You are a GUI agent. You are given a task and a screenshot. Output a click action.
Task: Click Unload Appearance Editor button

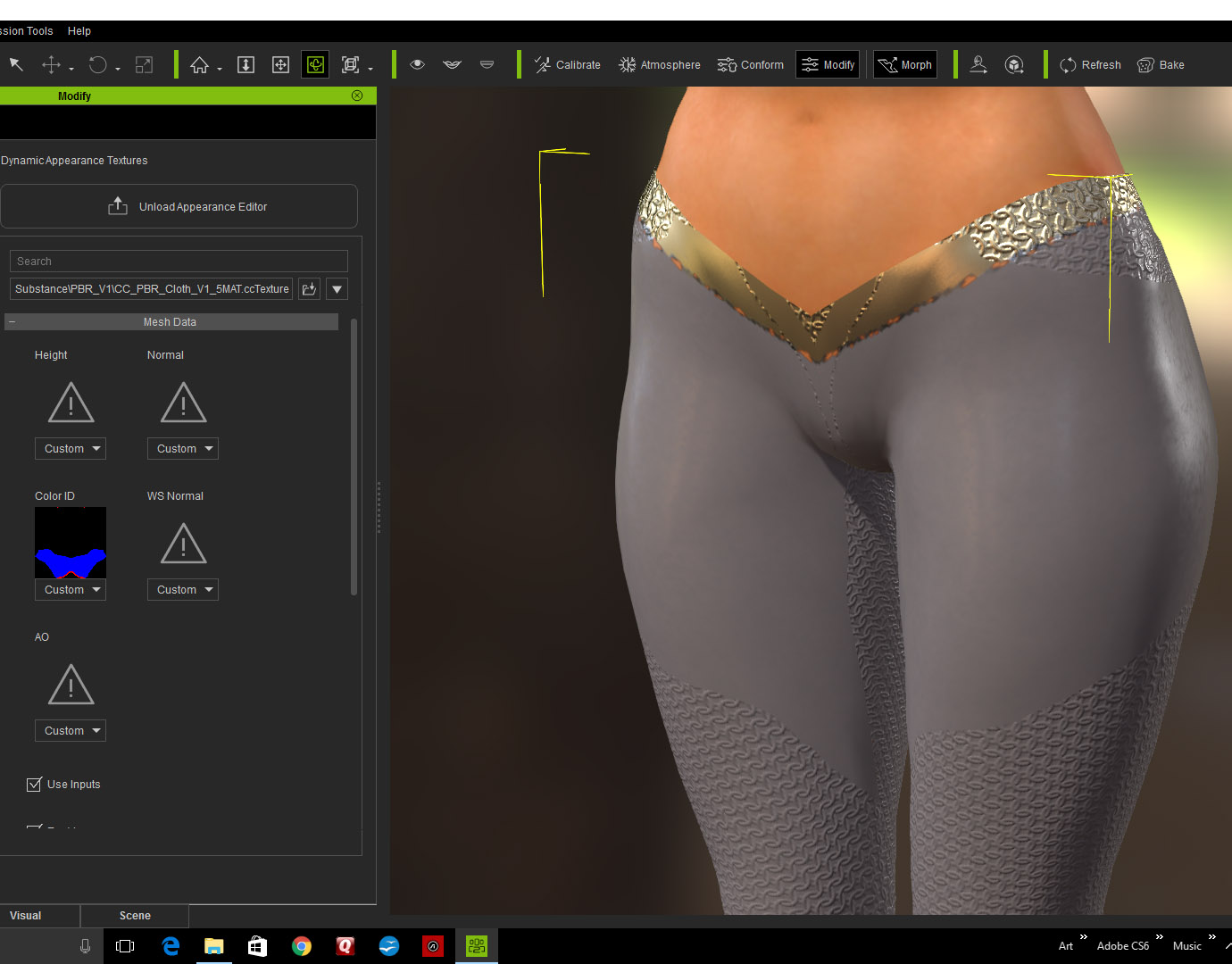pyautogui.click(x=179, y=206)
